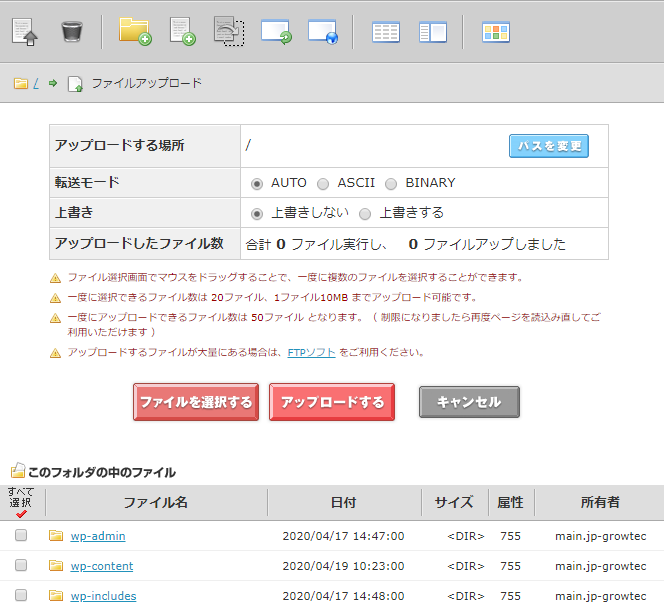Click the キャンセル button
Viewport: 664px width, 606px height.
pos(469,402)
